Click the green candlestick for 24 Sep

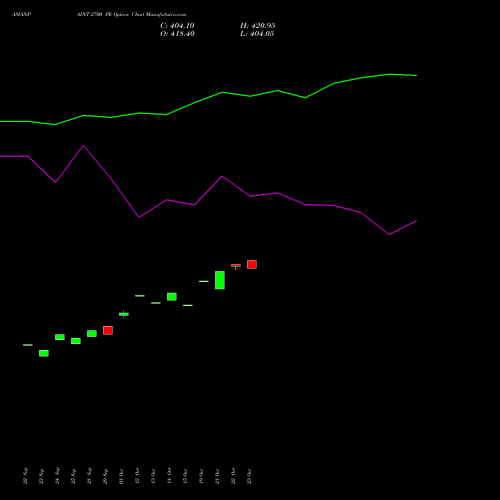(x=60, y=337)
